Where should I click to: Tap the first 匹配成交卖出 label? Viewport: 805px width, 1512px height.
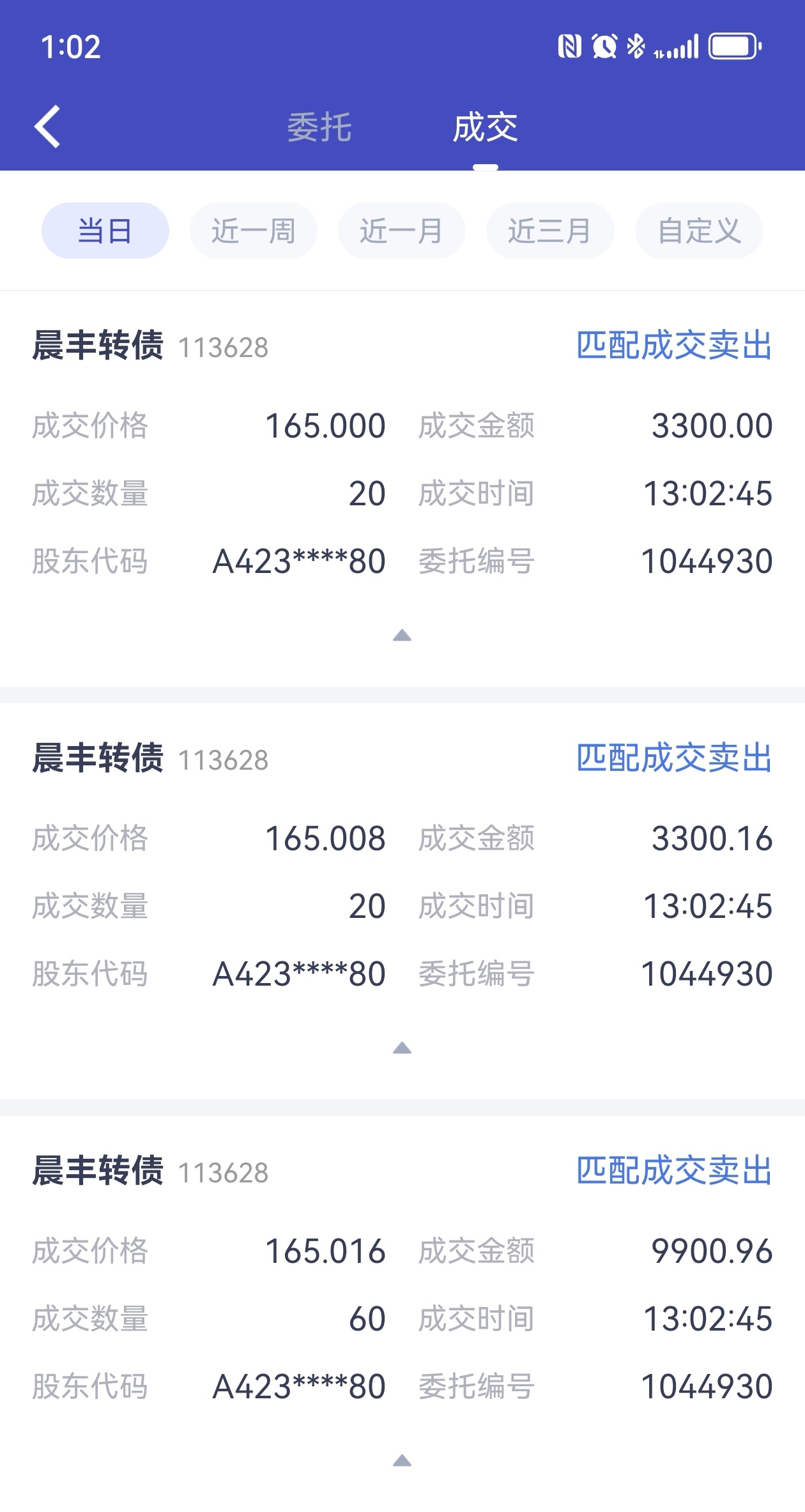click(674, 346)
